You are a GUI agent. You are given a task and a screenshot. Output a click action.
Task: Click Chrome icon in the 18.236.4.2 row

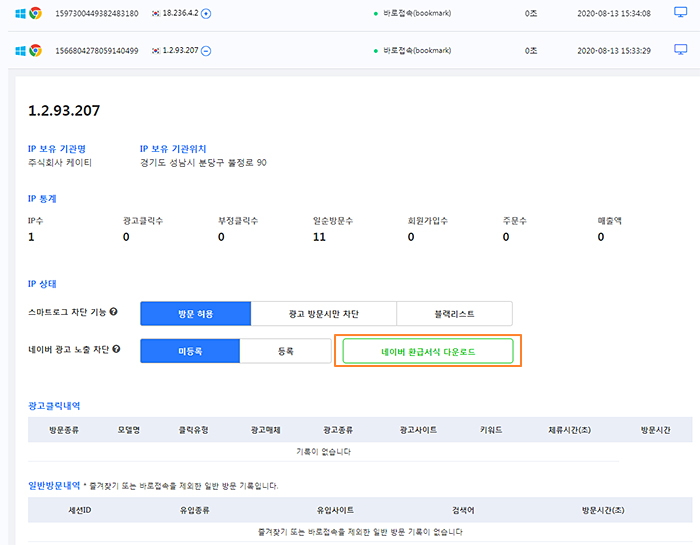pos(35,13)
